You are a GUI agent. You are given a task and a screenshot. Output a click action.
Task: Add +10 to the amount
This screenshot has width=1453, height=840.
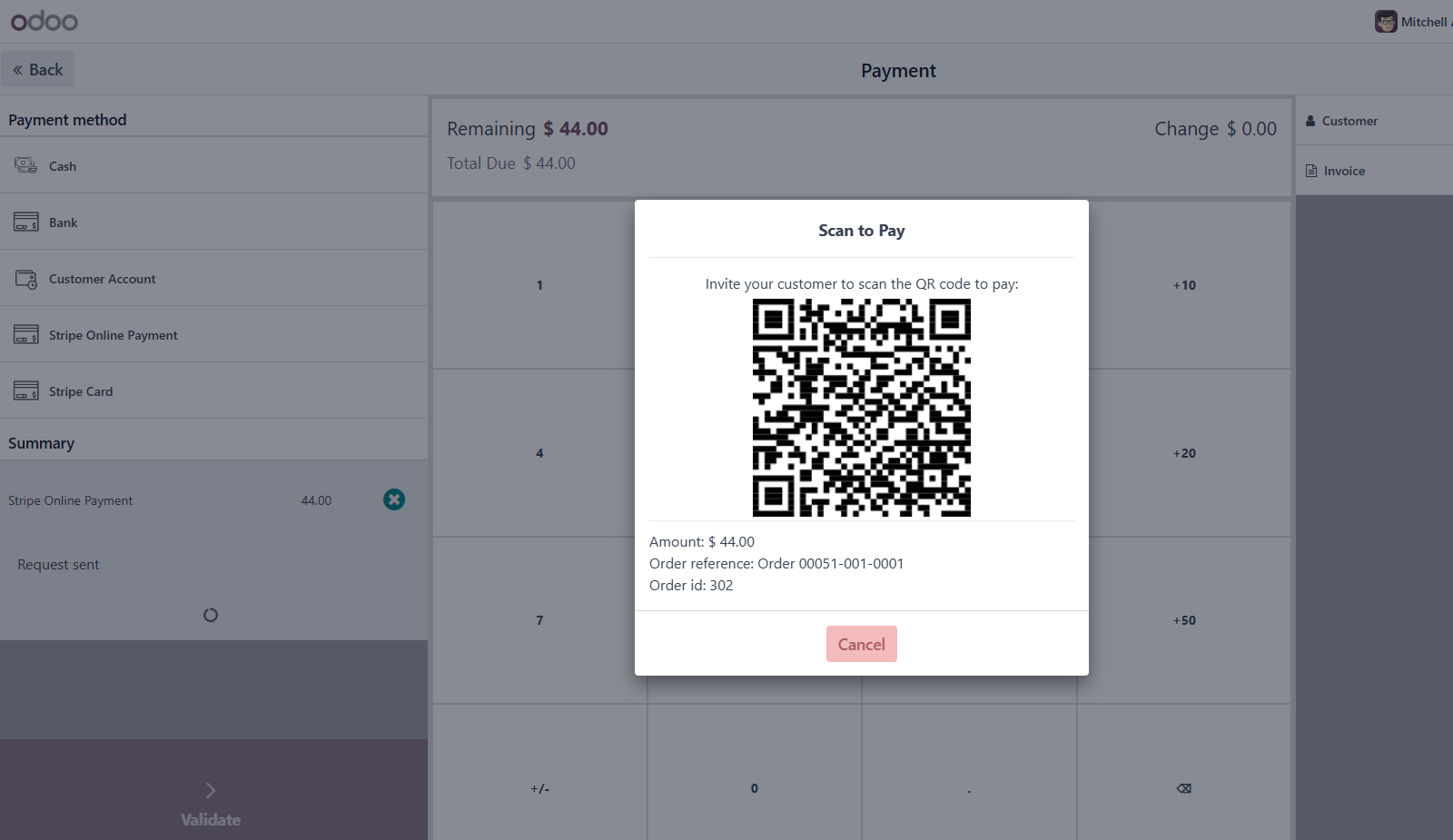1184,285
